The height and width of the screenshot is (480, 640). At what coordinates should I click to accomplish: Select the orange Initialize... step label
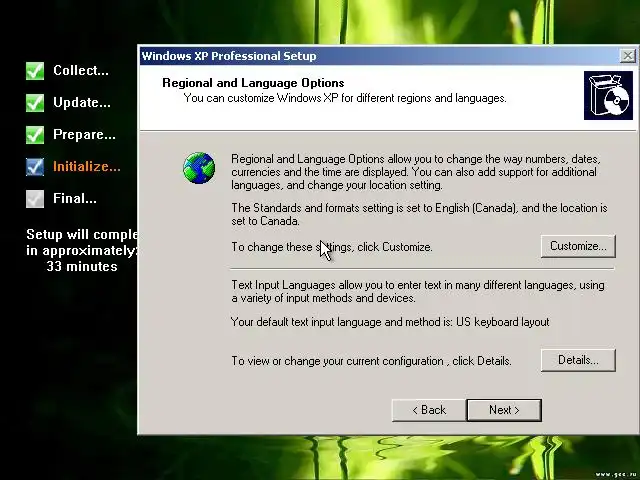(87, 167)
